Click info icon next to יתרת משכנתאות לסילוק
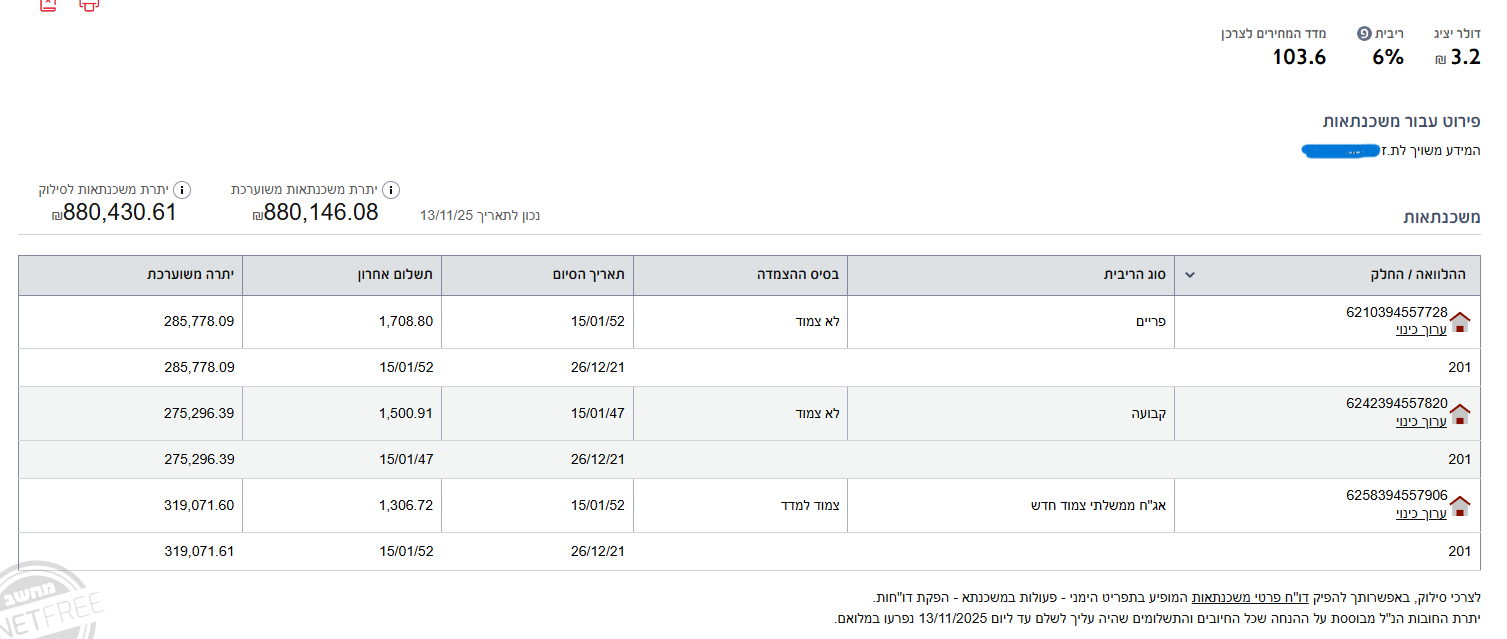The image size is (1507, 639). click(x=182, y=190)
